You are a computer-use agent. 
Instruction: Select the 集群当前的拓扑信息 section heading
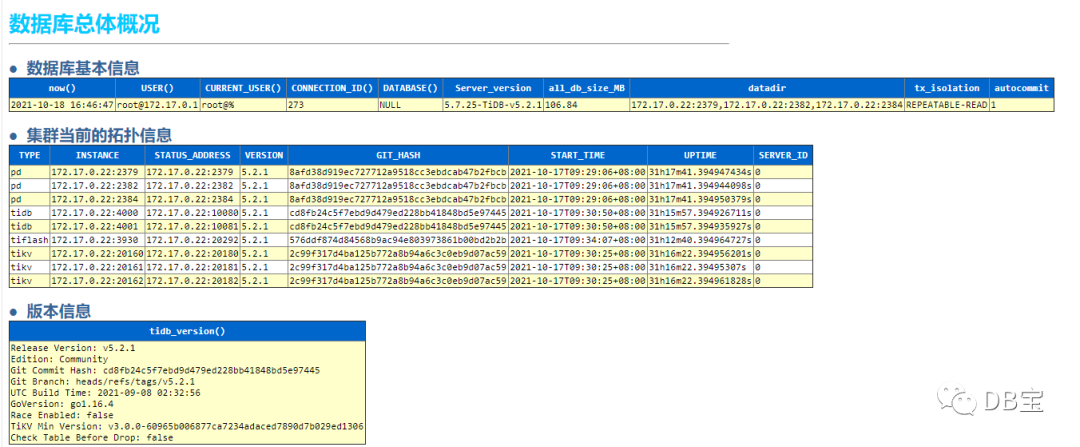coord(98,135)
